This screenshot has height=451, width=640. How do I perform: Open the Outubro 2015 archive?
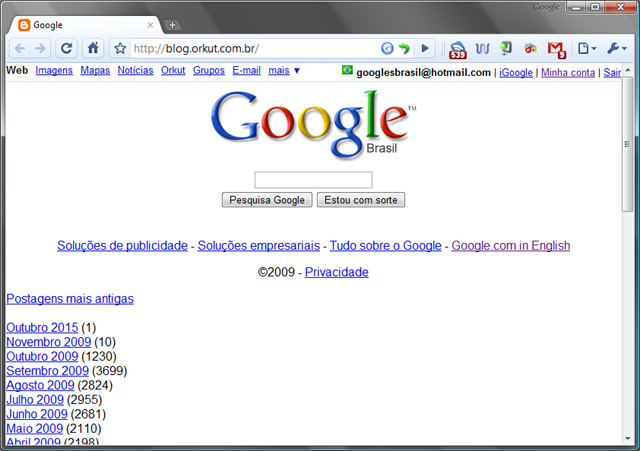tap(42, 328)
